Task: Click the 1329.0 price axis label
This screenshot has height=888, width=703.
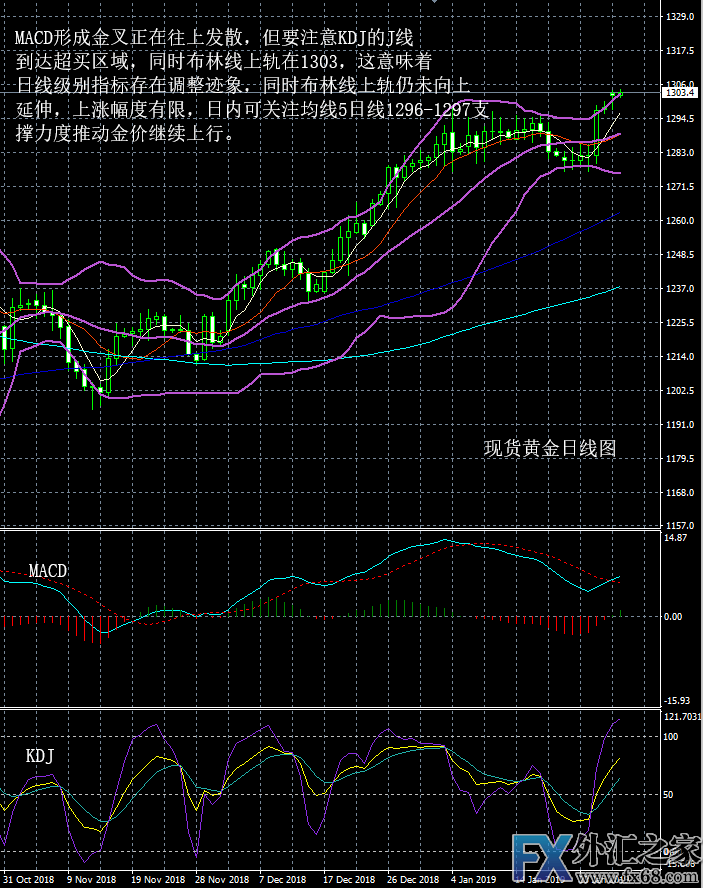Action: tap(681, 17)
